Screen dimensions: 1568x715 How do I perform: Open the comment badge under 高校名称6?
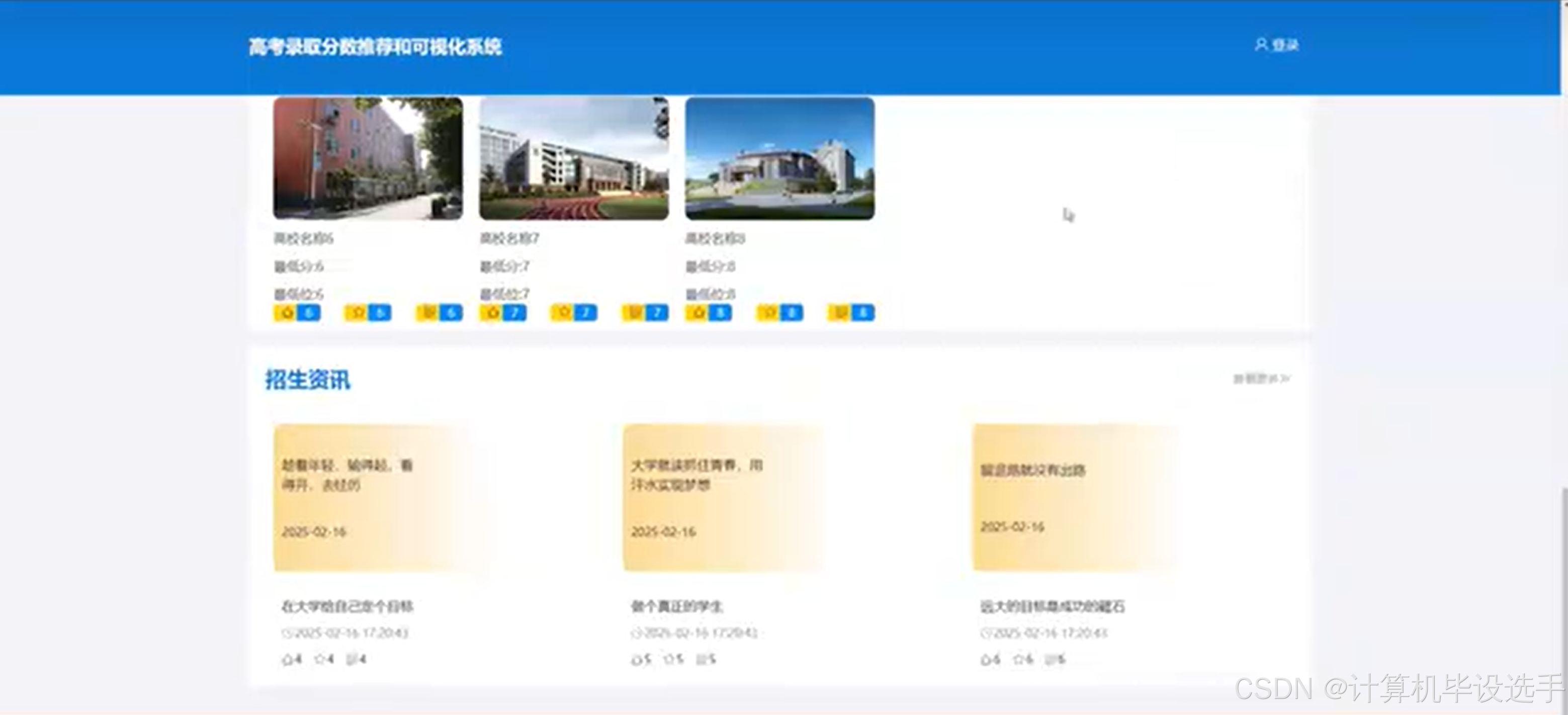pos(439,313)
